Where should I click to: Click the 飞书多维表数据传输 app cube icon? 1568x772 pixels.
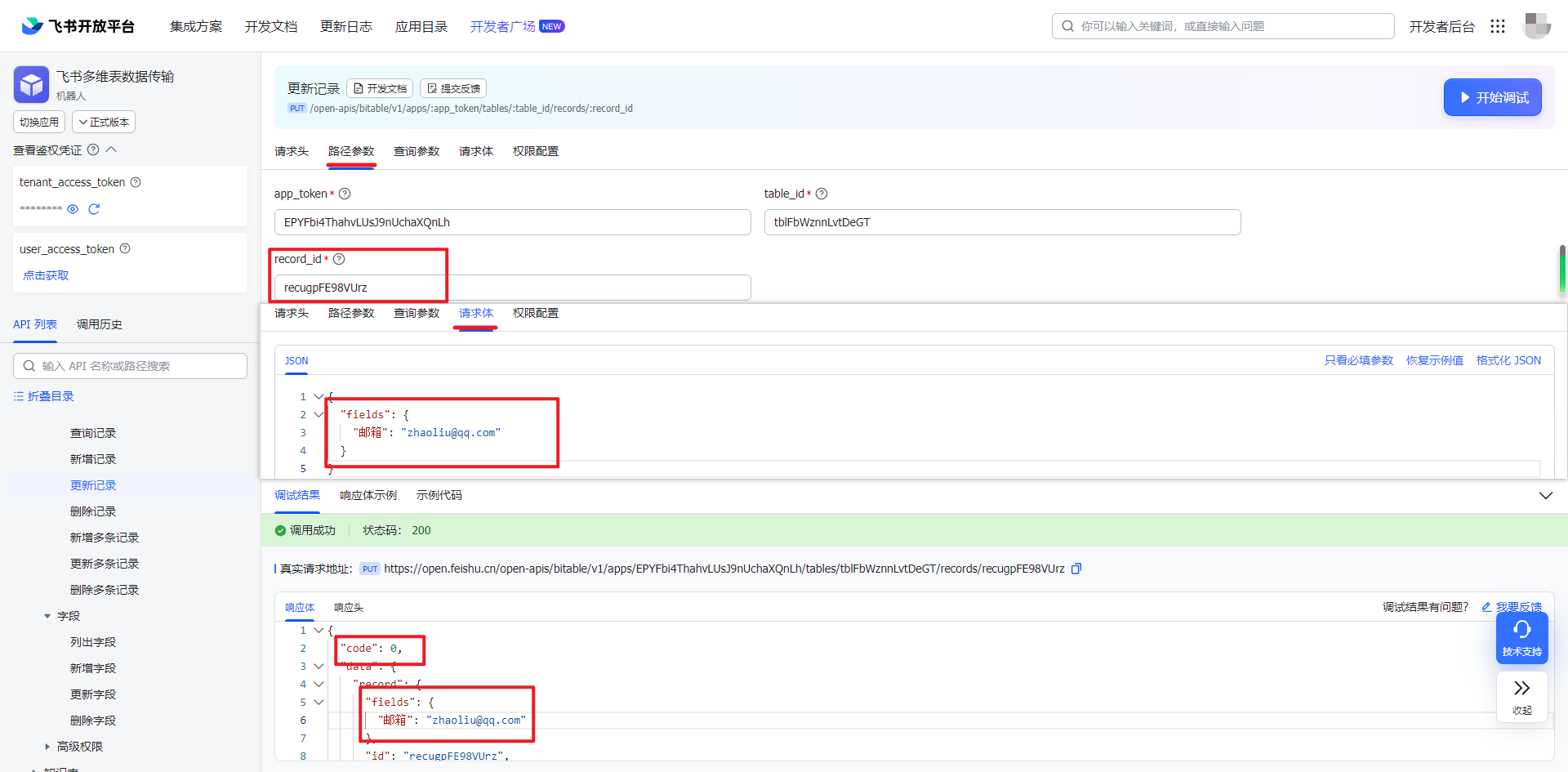click(x=31, y=84)
